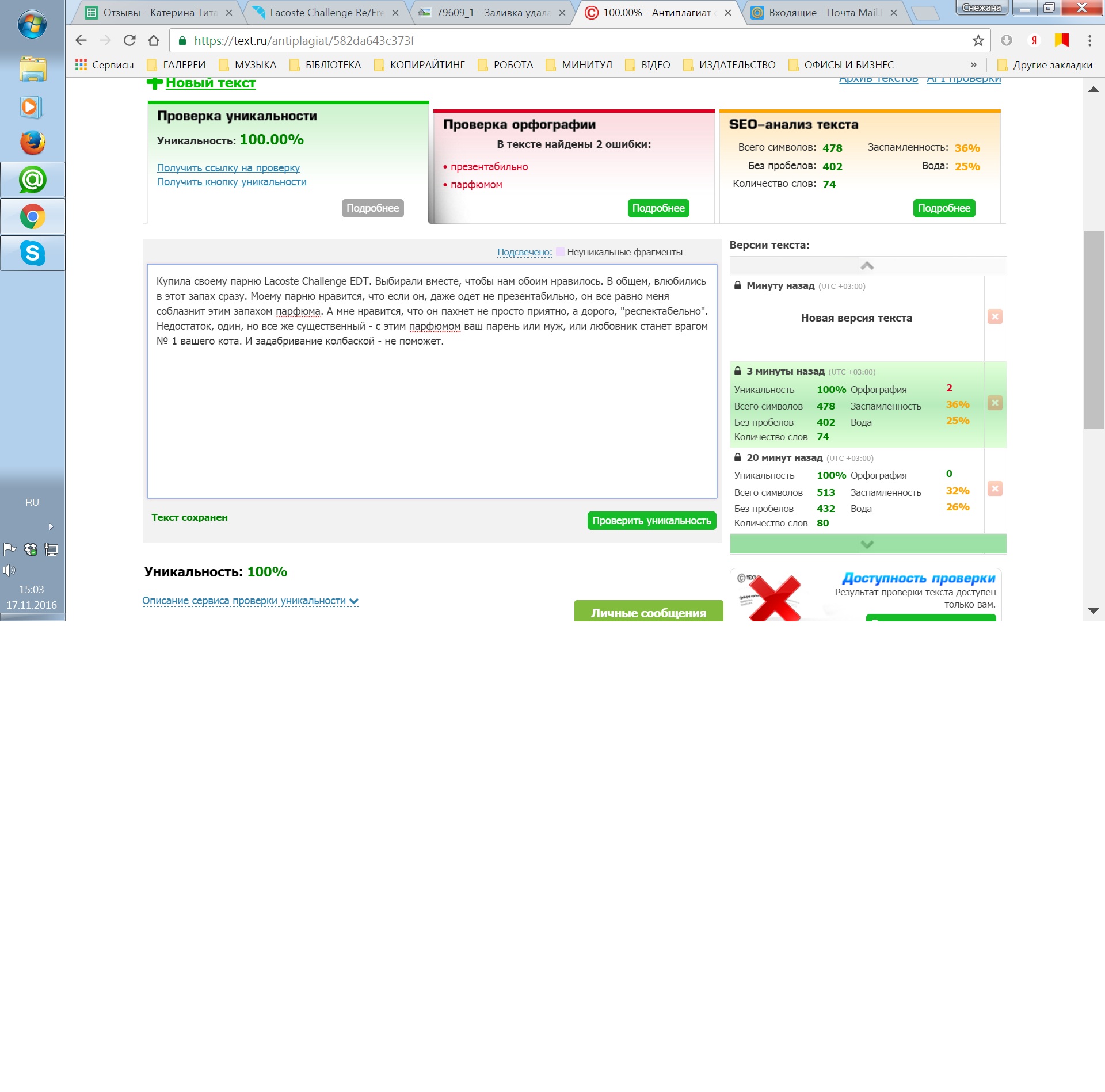The width and height of the screenshot is (1105, 1092).
Task: Click 'Проверить уникальность' button
Action: click(x=651, y=521)
